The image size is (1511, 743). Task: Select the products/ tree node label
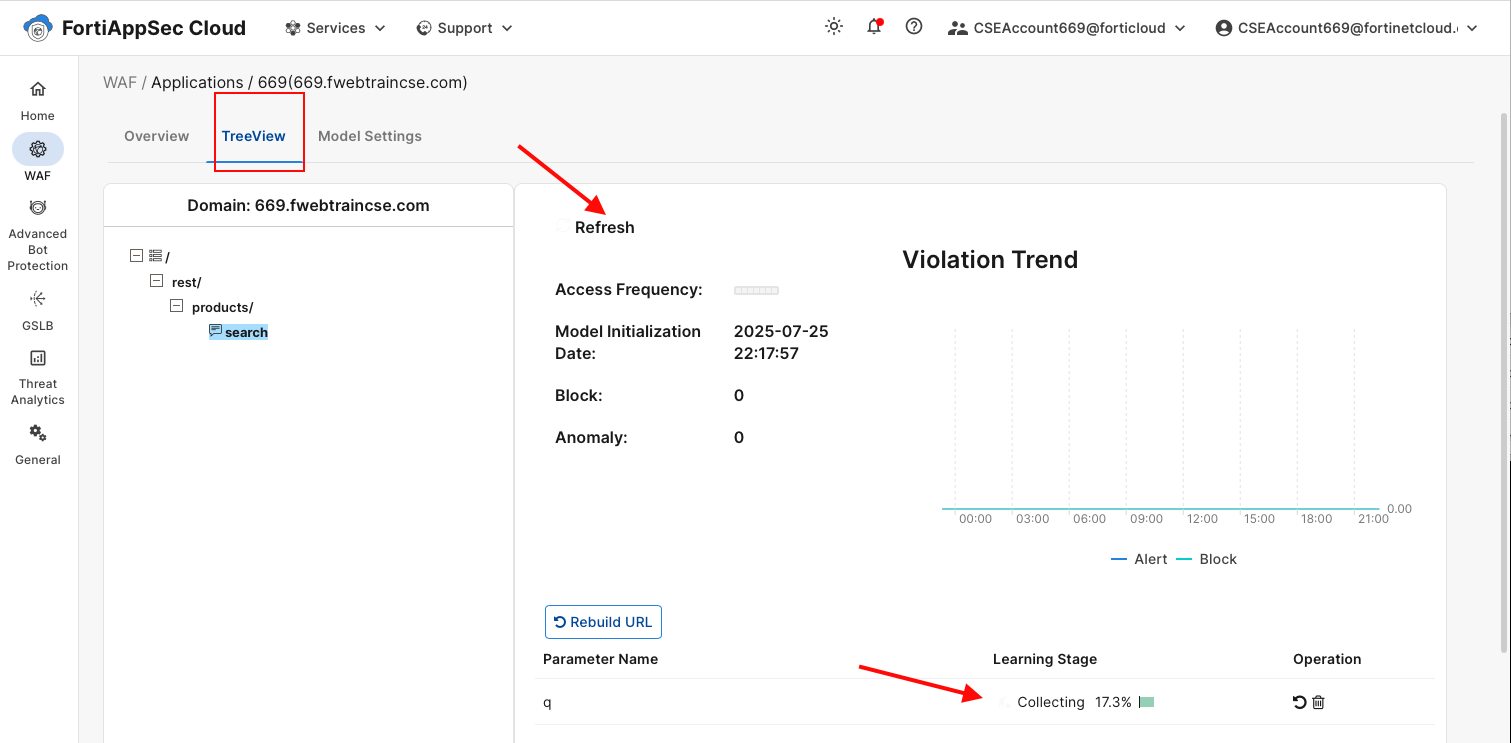[222, 307]
